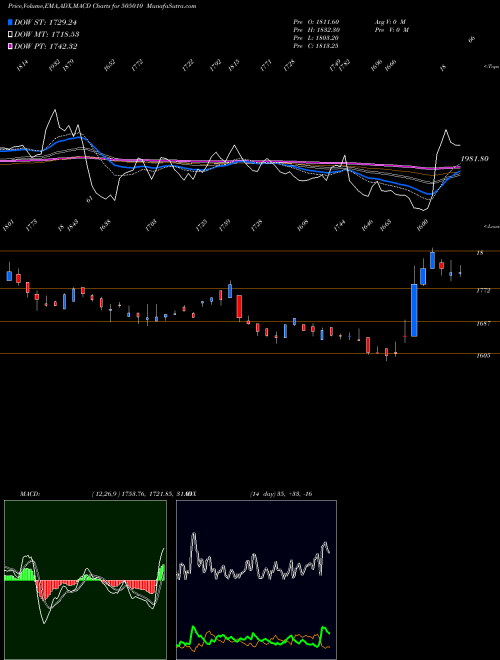Click the 1759 rotated bottom-row label

pyautogui.click(x=224, y=225)
